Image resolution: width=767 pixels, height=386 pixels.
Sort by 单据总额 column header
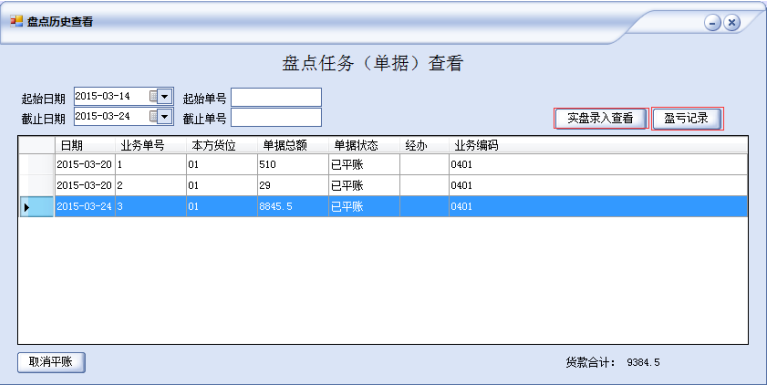tap(293, 145)
